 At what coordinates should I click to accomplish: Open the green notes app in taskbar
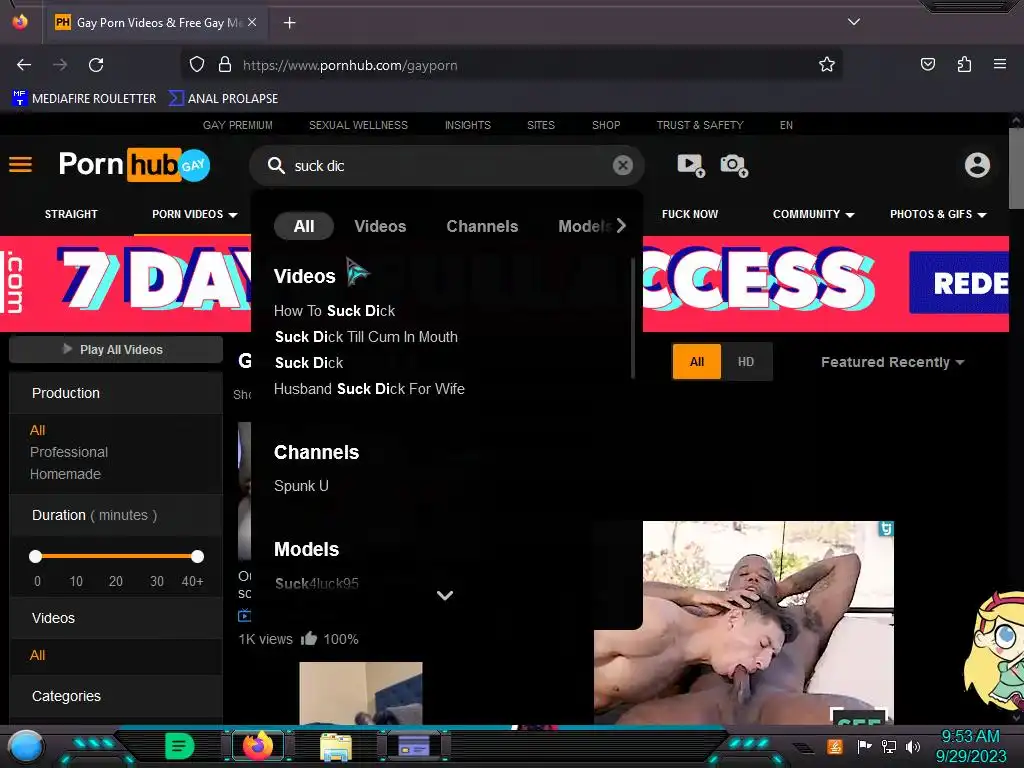(179, 746)
